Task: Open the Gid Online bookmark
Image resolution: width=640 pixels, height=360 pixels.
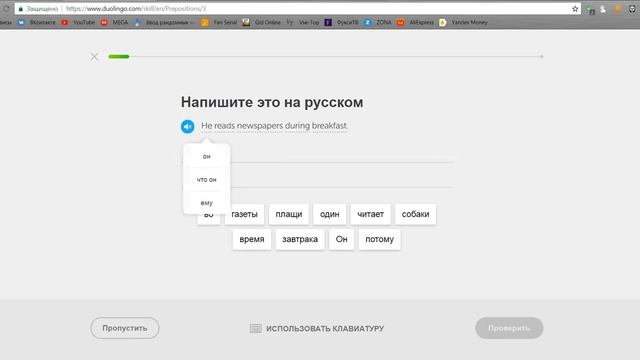Action: click(x=261, y=22)
